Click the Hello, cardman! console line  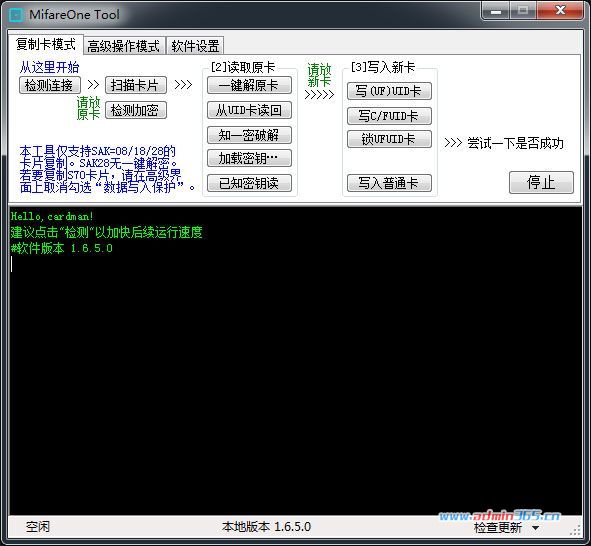52,216
